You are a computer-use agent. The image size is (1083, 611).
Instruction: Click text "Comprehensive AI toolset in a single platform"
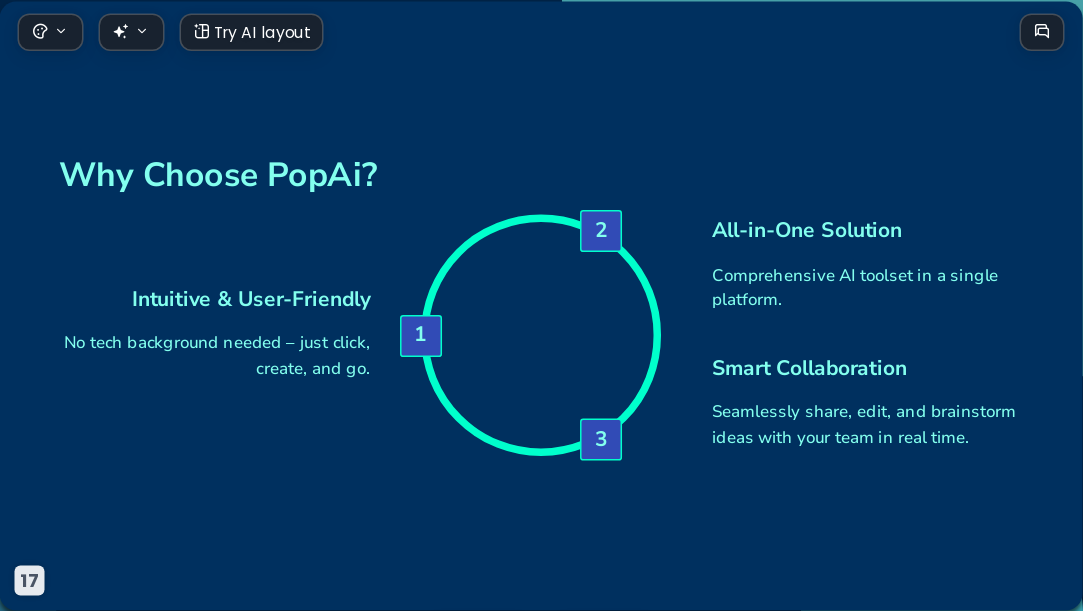click(x=855, y=287)
